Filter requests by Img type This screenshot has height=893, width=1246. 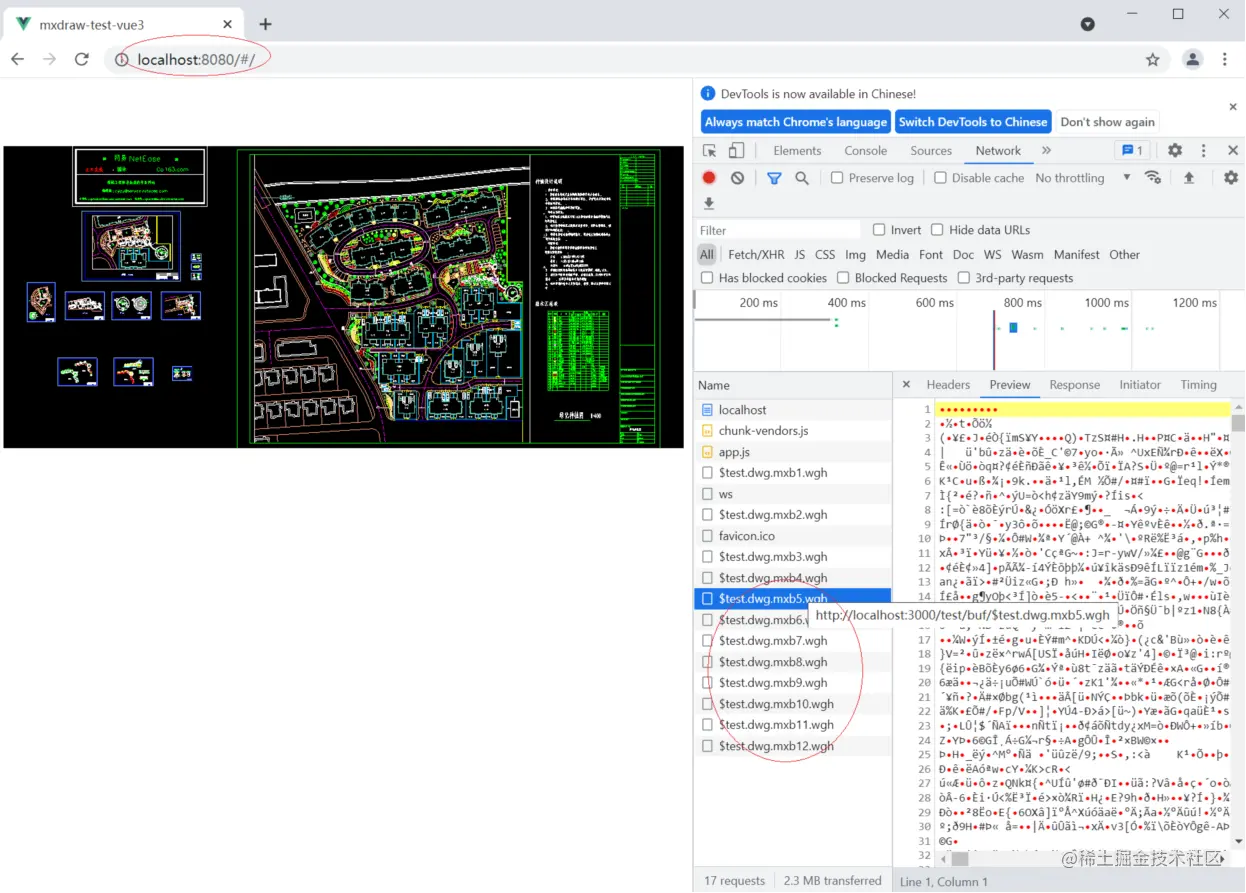[855, 255]
